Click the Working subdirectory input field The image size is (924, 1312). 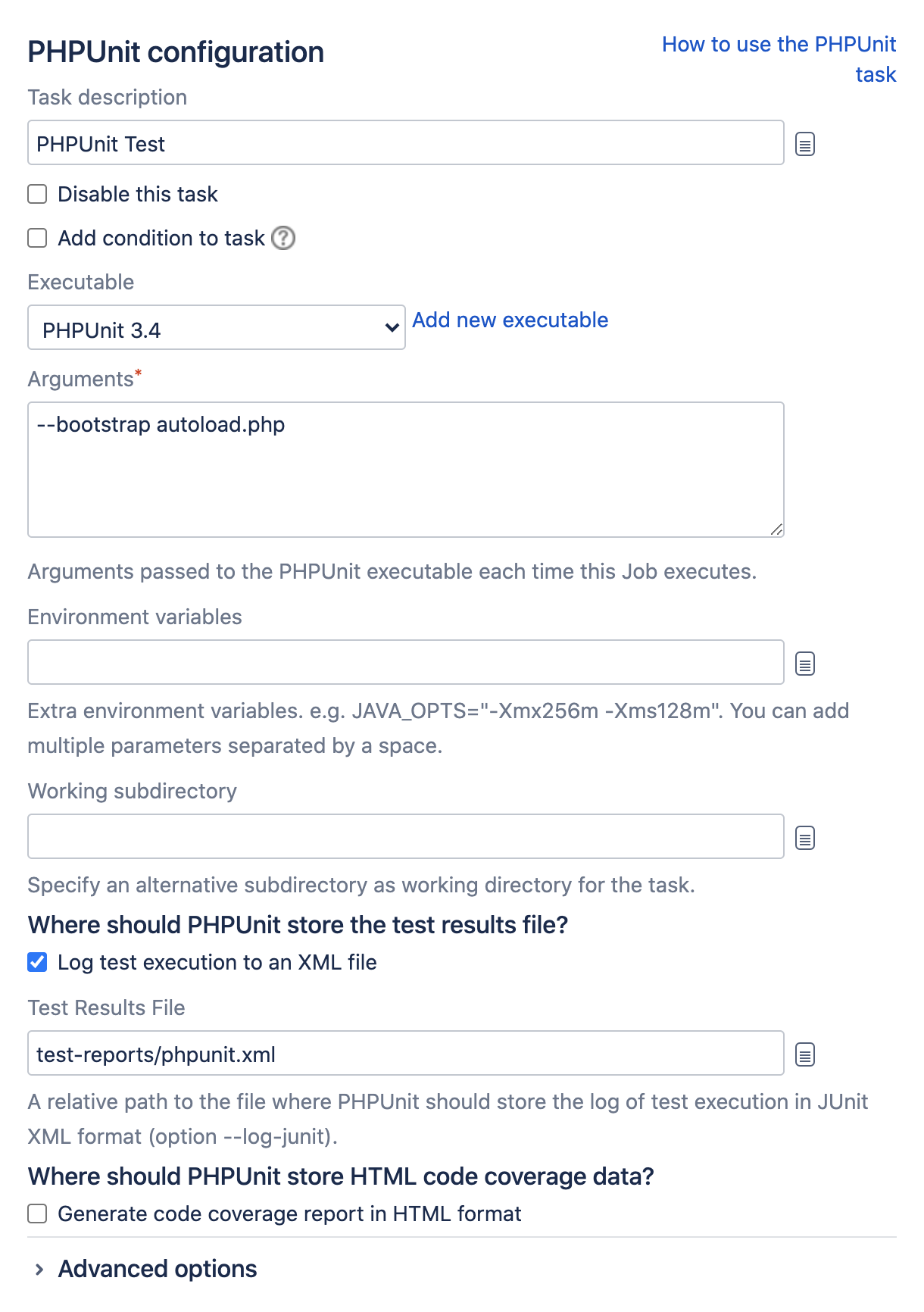pos(405,837)
